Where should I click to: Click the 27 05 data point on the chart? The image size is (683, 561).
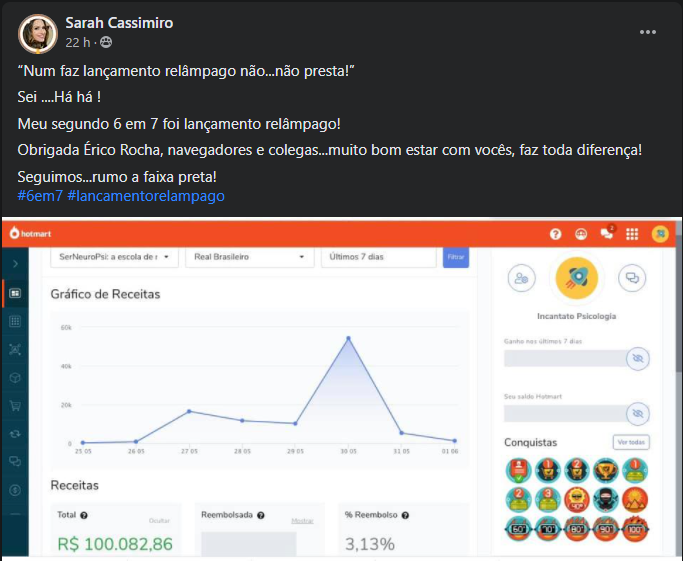pos(189,411)
